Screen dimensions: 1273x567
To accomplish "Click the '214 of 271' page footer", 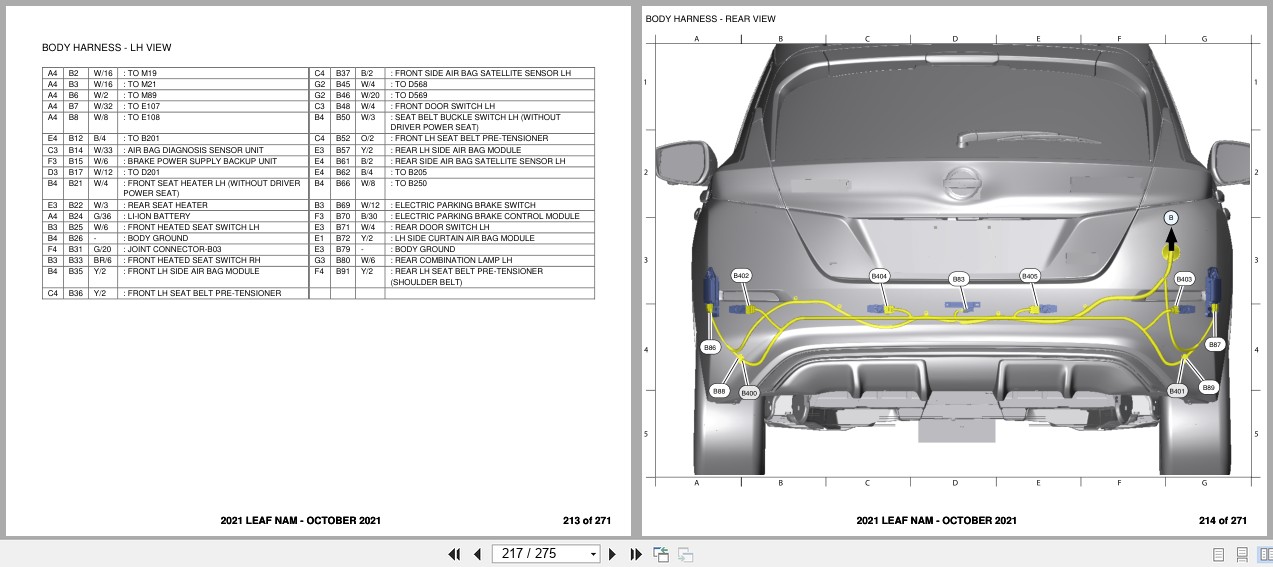I will coord(1223,520).
